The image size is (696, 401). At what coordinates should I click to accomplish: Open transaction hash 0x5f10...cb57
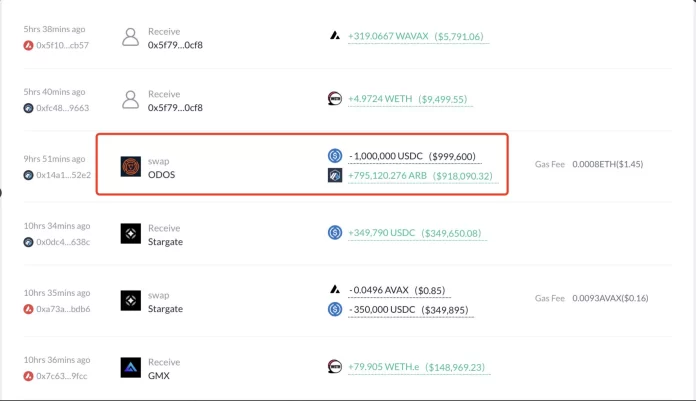point(63,45)
